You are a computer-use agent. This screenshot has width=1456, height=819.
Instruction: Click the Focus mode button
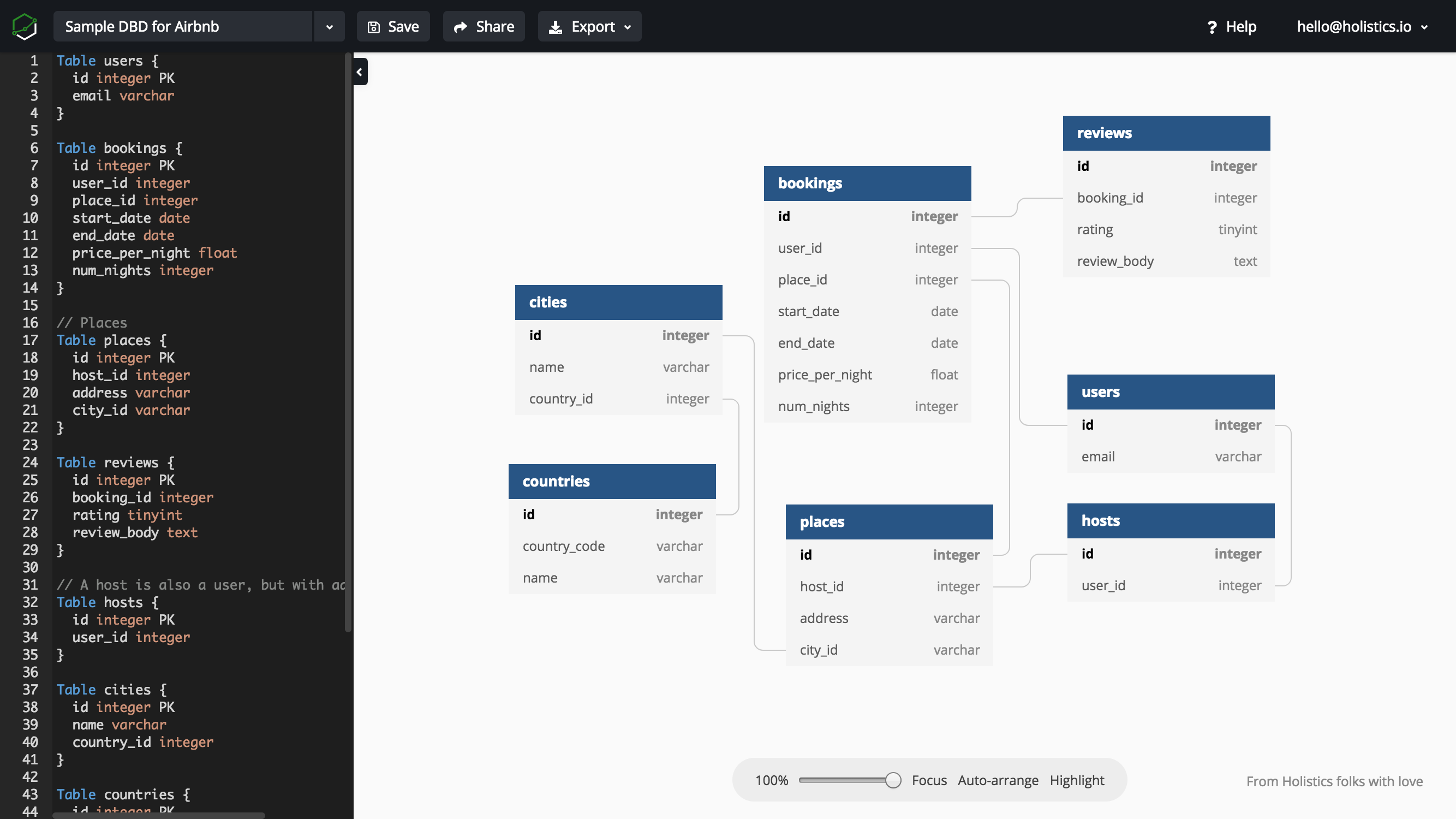(x=928, y=780)
